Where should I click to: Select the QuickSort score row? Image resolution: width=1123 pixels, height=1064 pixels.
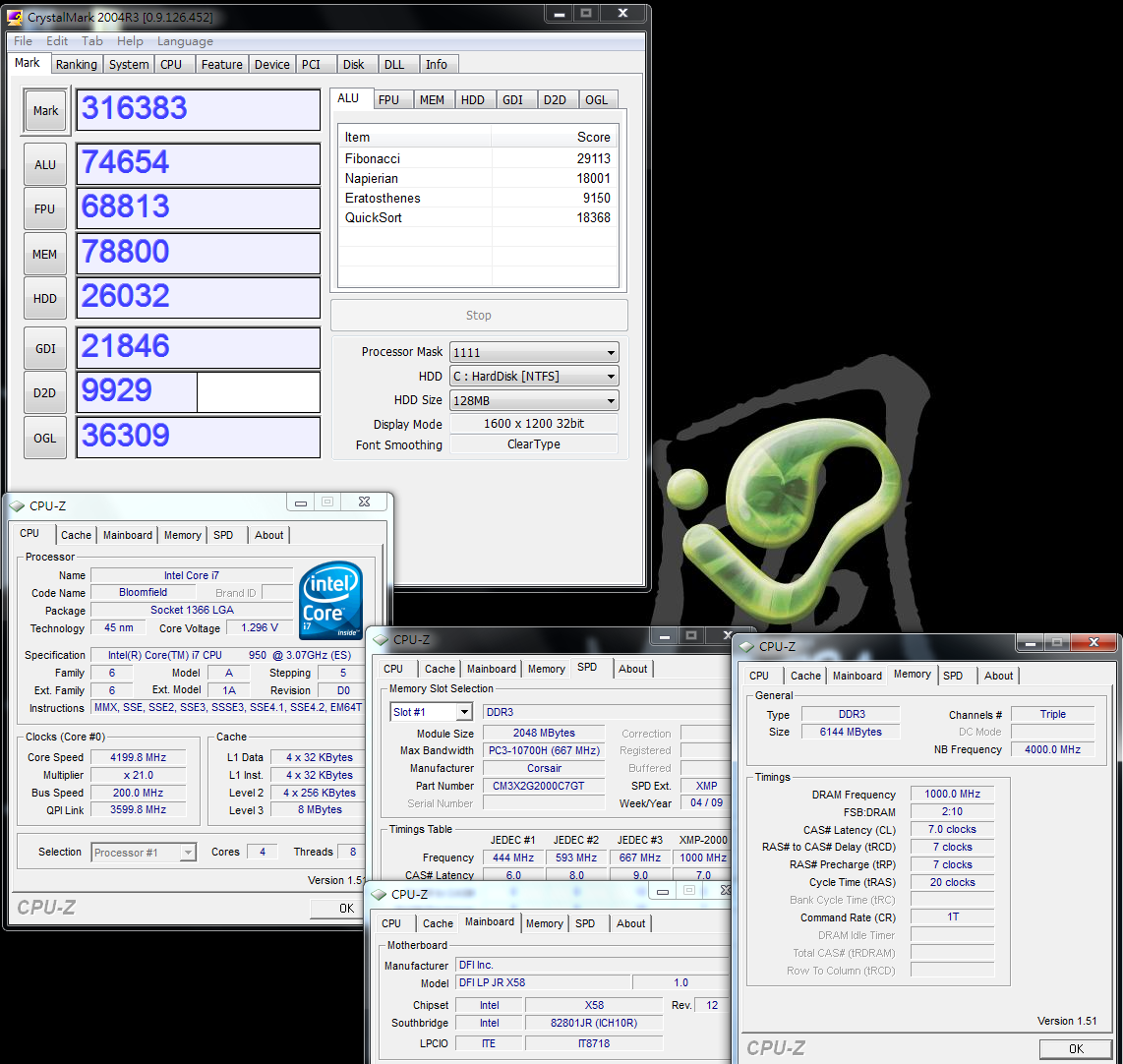pos(478,217)
